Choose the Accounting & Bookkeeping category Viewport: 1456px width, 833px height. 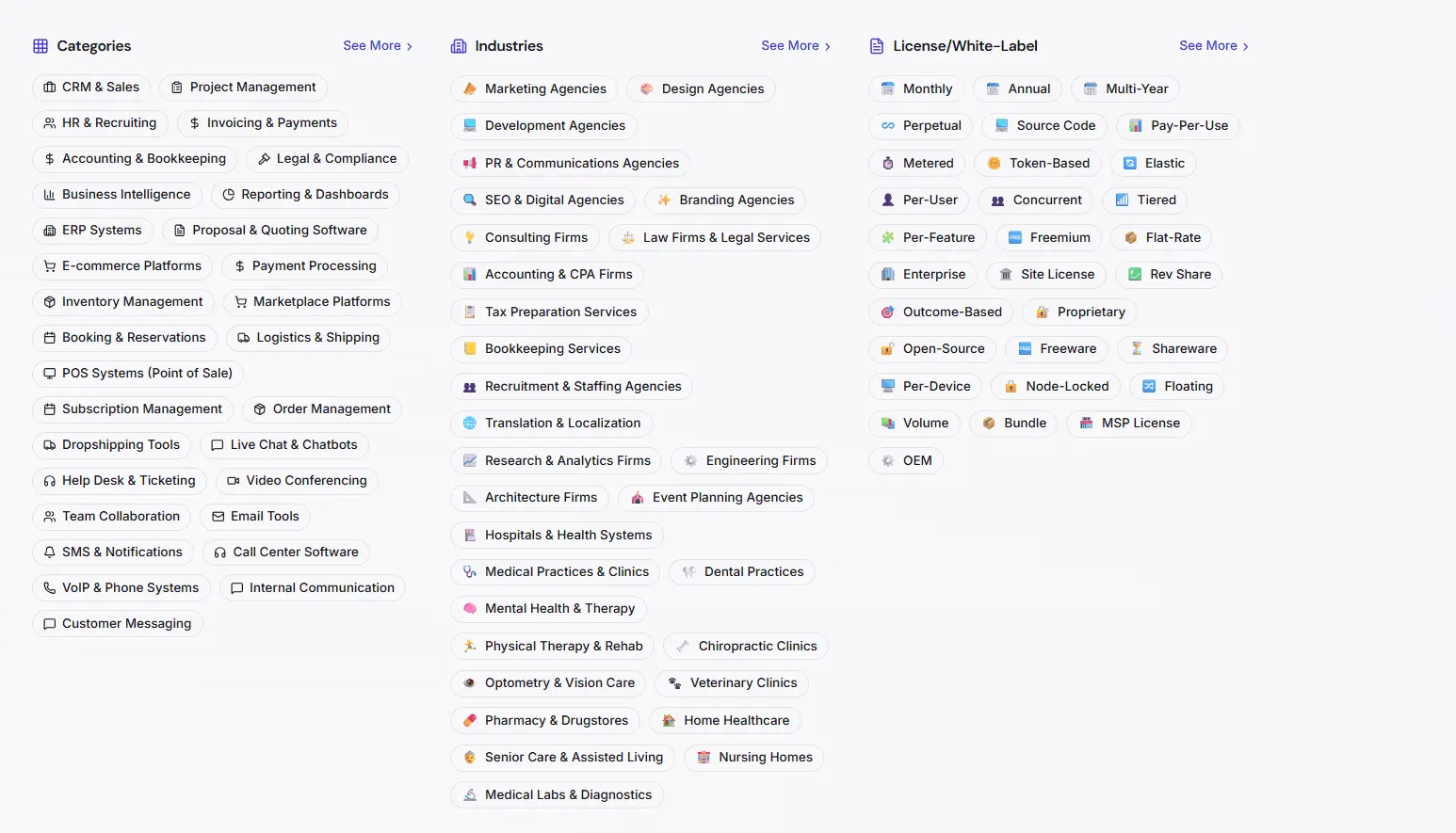click(x=135, y=158)
